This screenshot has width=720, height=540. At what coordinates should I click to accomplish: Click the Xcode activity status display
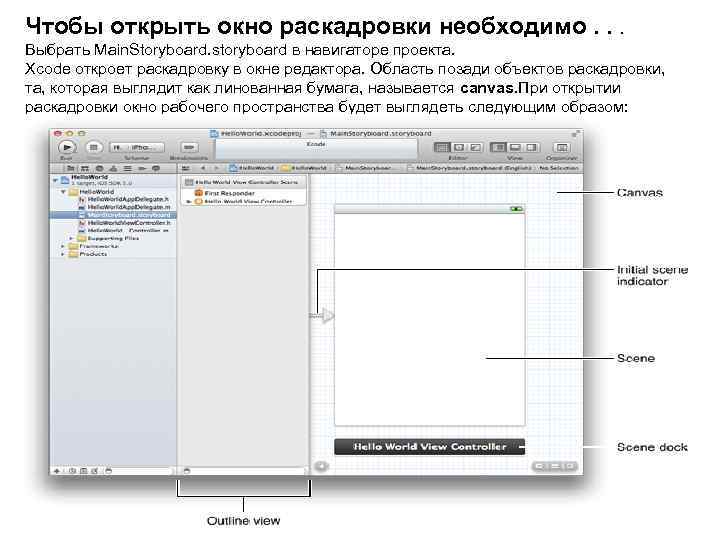pyautogui.click(x=316, y=149)
